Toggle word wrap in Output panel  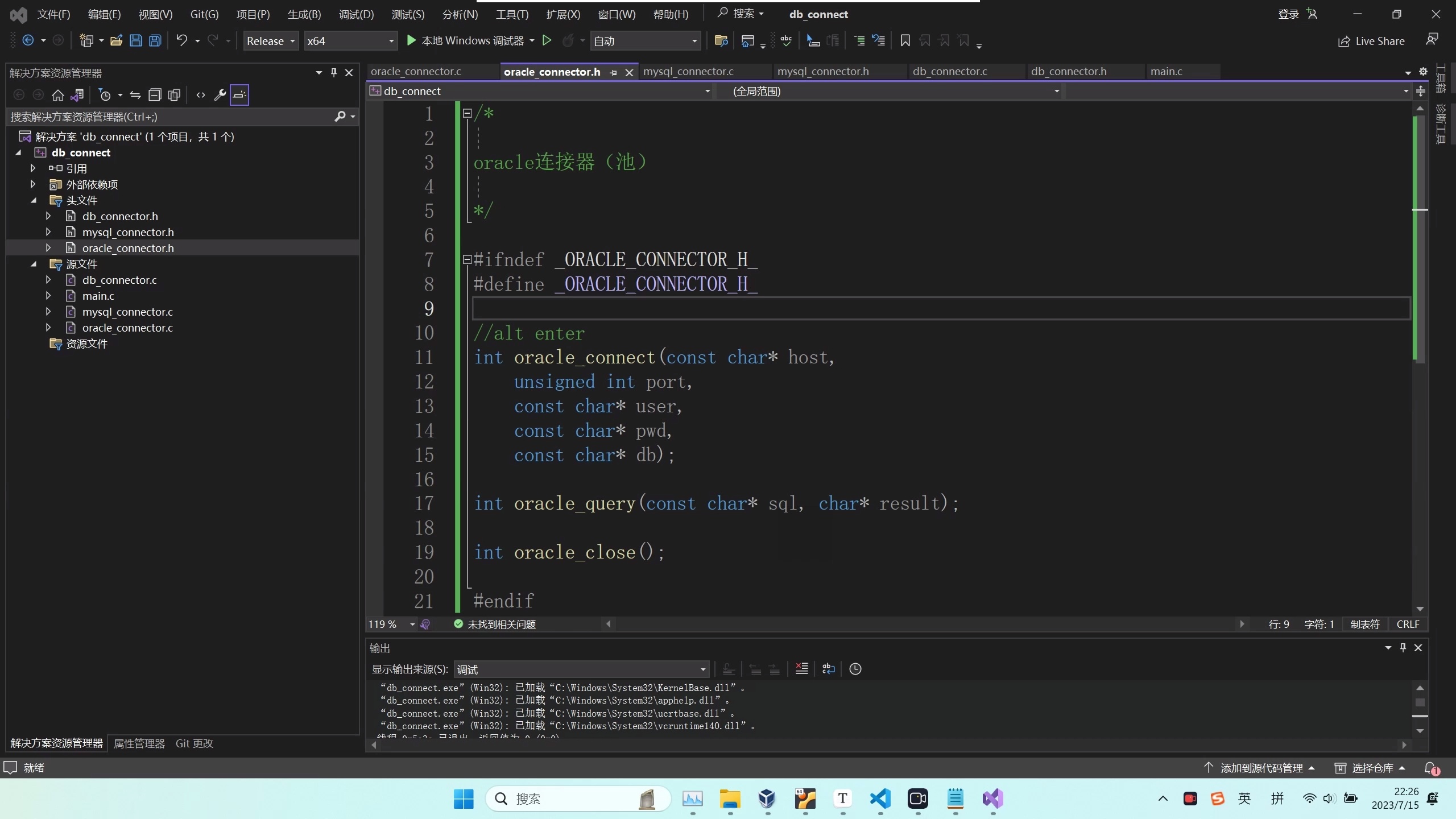tap(829, 669)
